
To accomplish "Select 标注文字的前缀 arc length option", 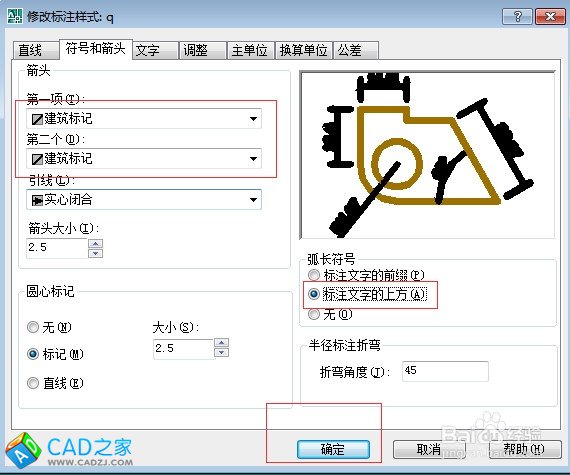I will 314,275.
